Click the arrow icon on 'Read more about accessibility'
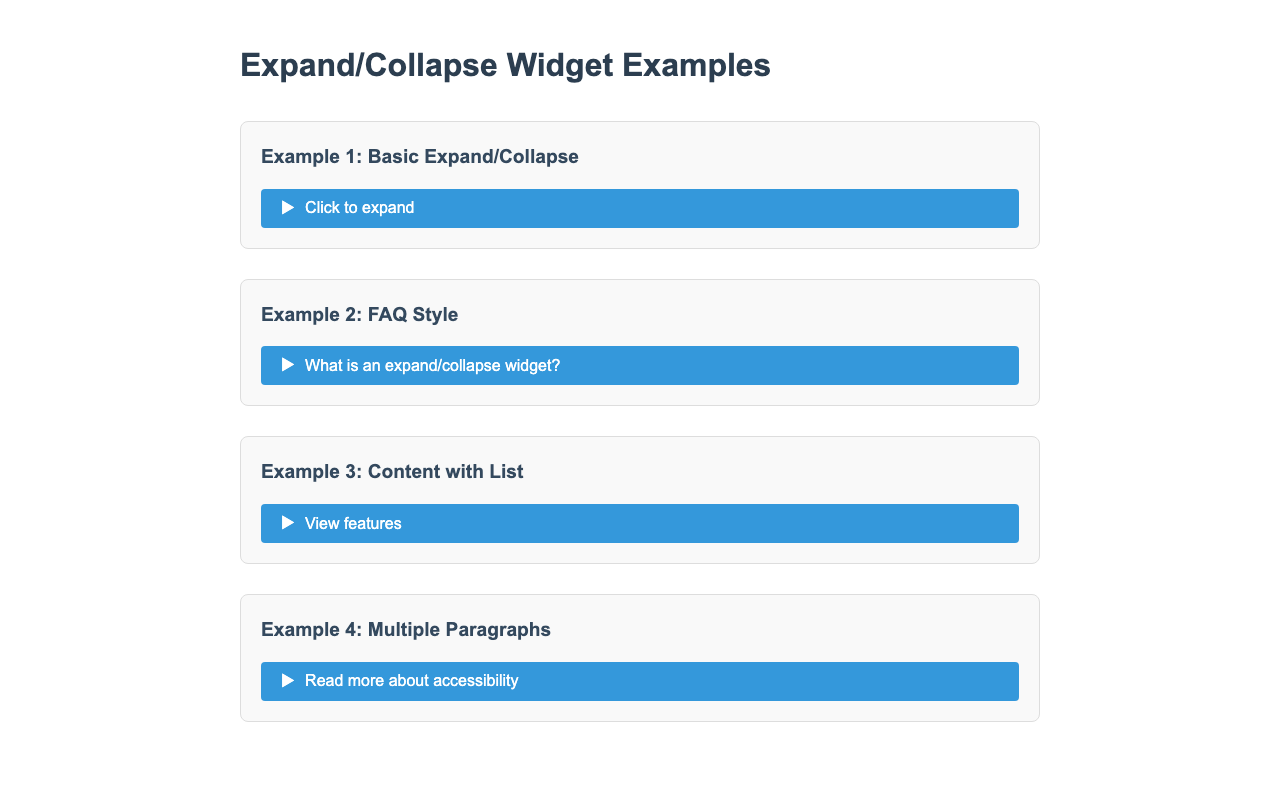 point(288,681)
